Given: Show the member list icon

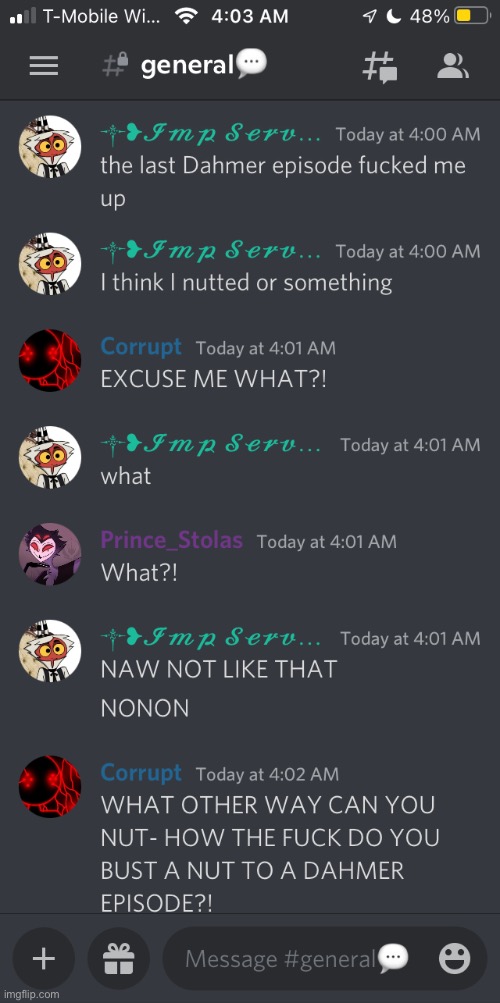Looking at the screenshot, I should pyautogui.click(x=453, y=66).
